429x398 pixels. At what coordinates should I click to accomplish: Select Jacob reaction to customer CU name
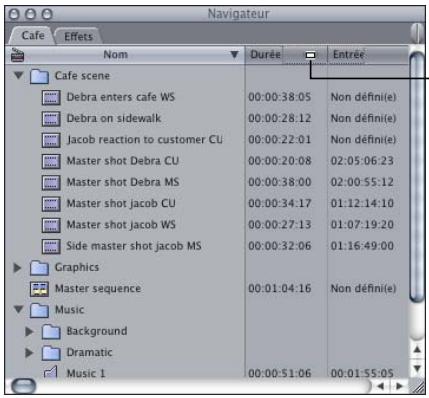coord(145,140)
